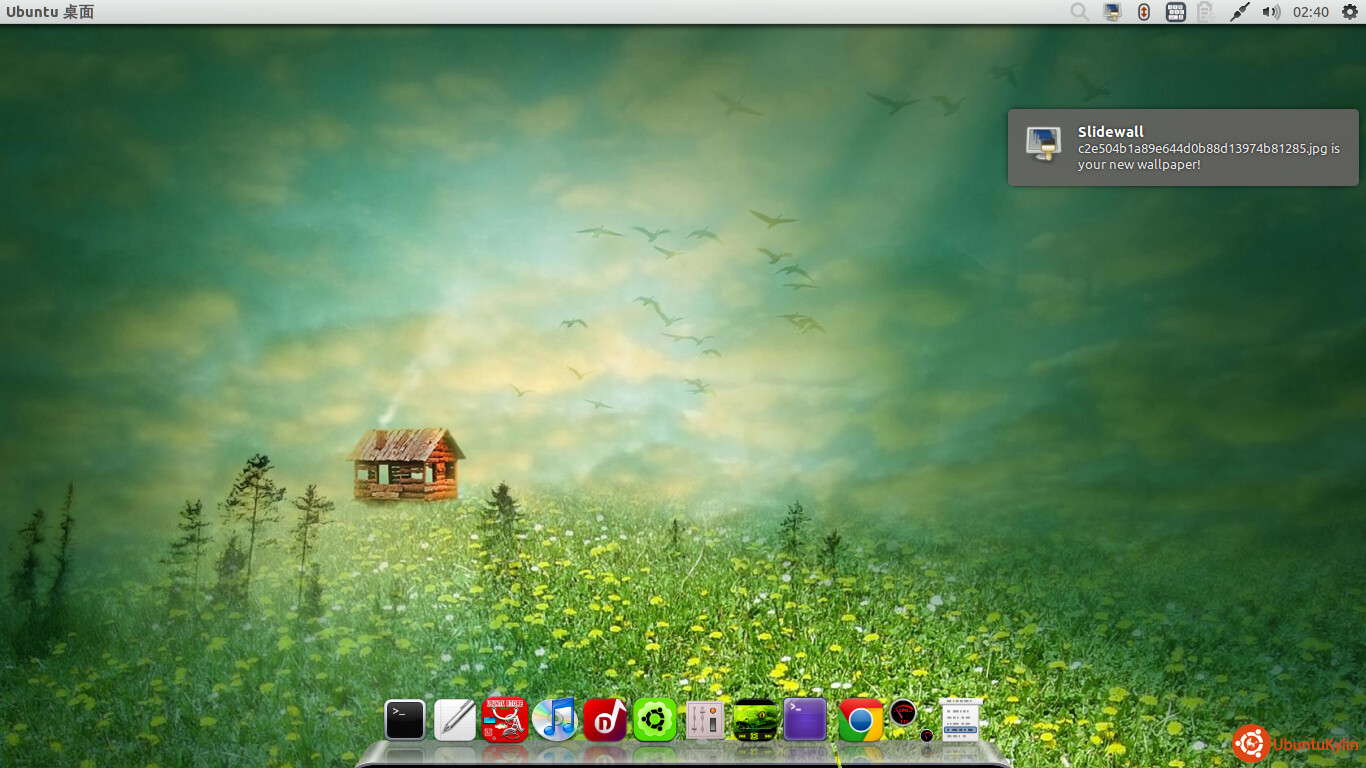Launch the green snake-eye wallpaper app

click(x=756, y=720)
